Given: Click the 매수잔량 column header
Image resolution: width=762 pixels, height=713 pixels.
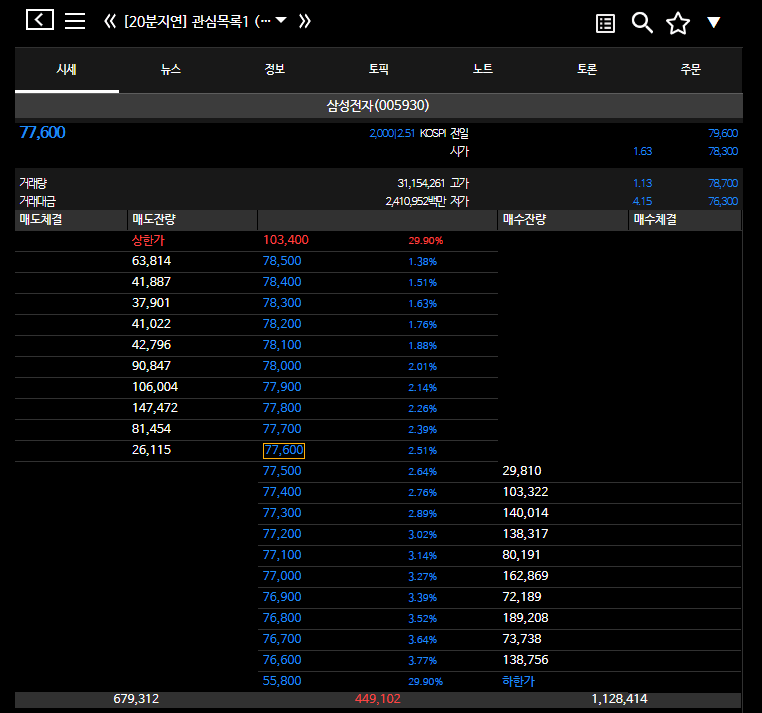Looking at the screenshot, I should [x=563, y=220].
